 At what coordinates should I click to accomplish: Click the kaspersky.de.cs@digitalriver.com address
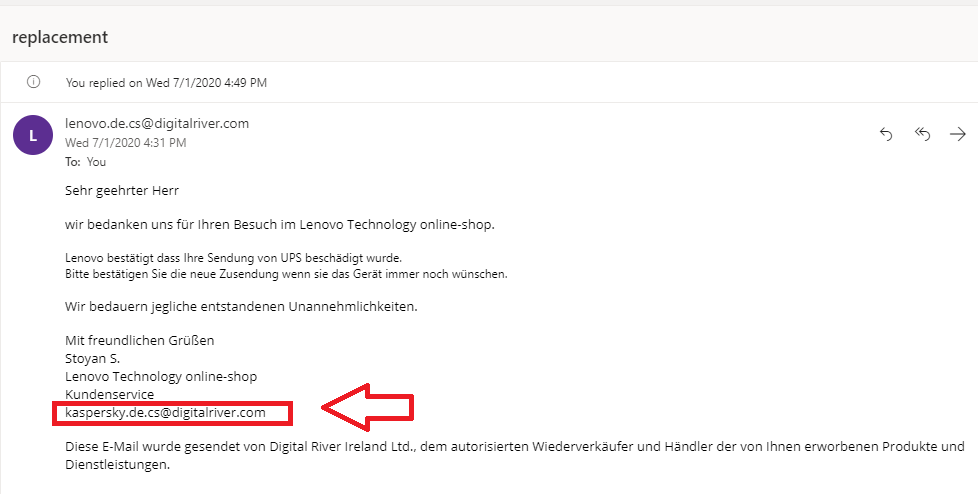[165, 412]
